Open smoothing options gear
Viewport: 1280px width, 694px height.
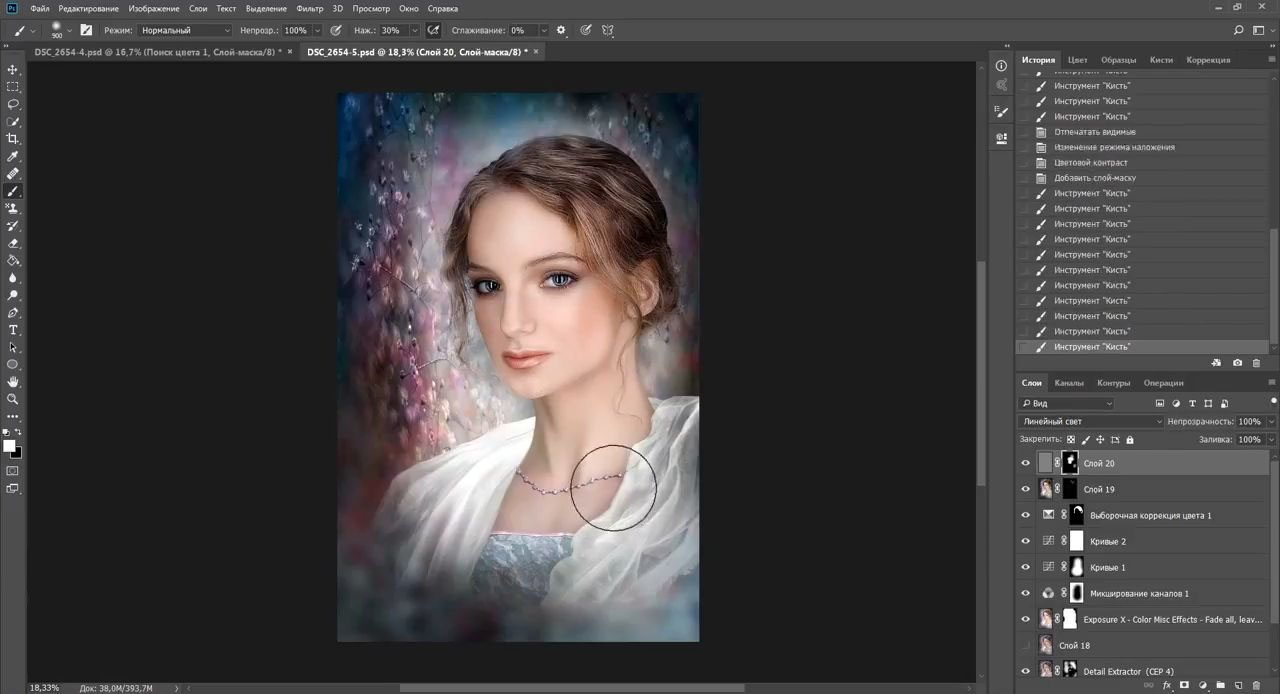pyautogui.click(x=561, y=30)
